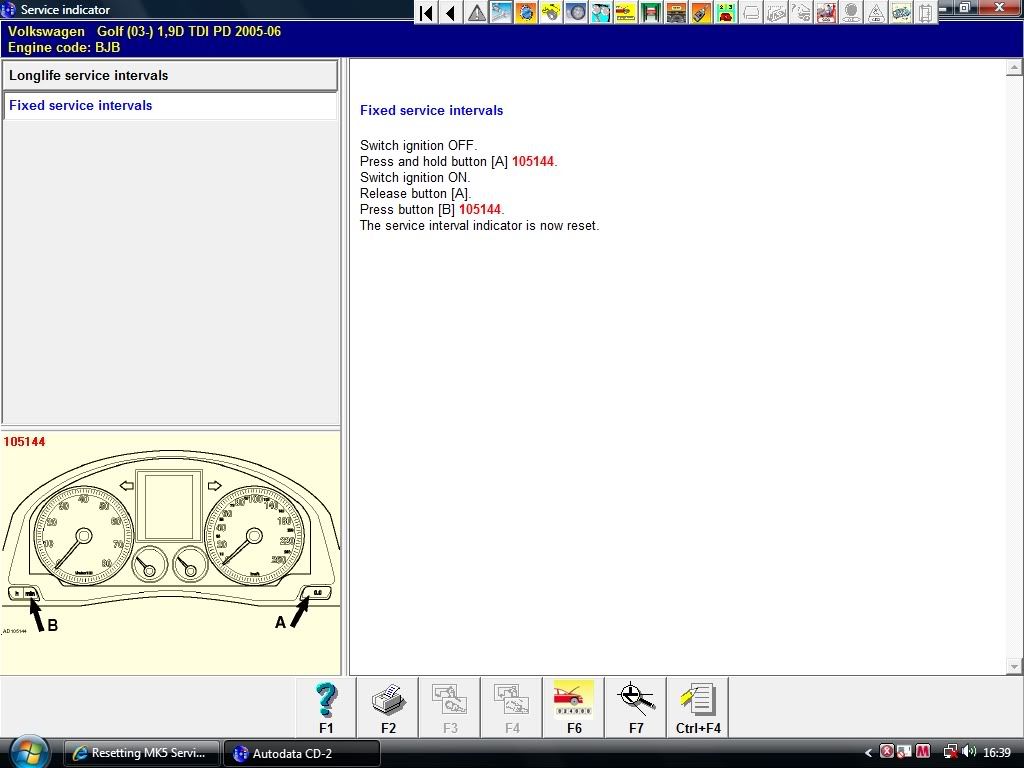Click the red M antivirus tray icon
The height and width of the screenshot is (768, 1024).
923,752
